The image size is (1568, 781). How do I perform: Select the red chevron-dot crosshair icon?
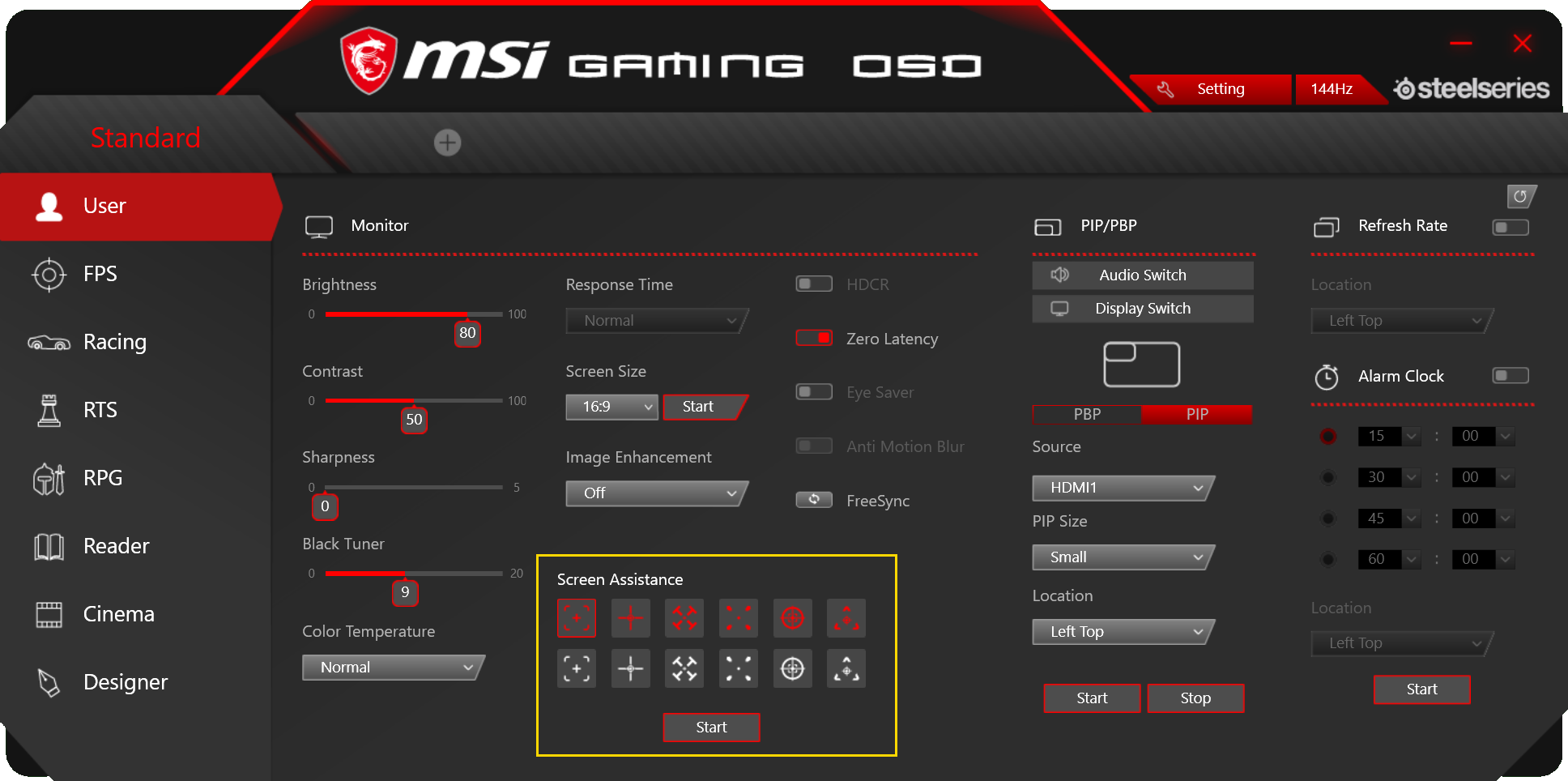click(846, 618)
